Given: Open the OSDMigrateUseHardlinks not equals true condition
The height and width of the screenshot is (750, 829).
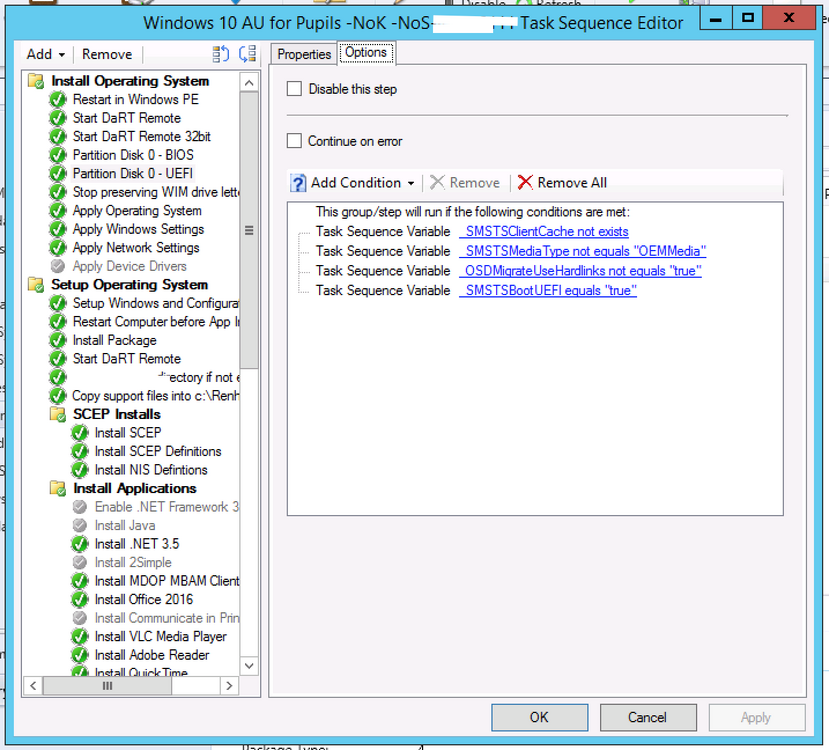Looking at the screenshot, I should click(581, 271).
